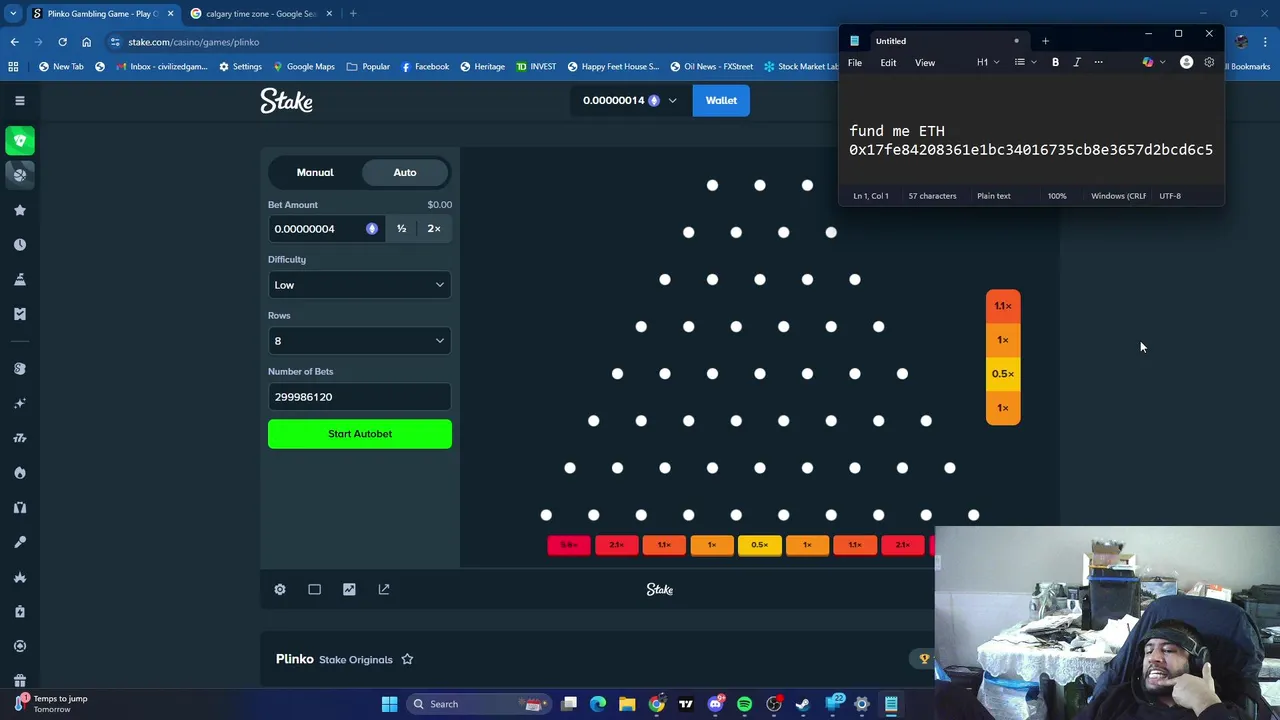Click the yellow 0.5× multiplier slot
The image size is (1280, 720).
(759, 545)
